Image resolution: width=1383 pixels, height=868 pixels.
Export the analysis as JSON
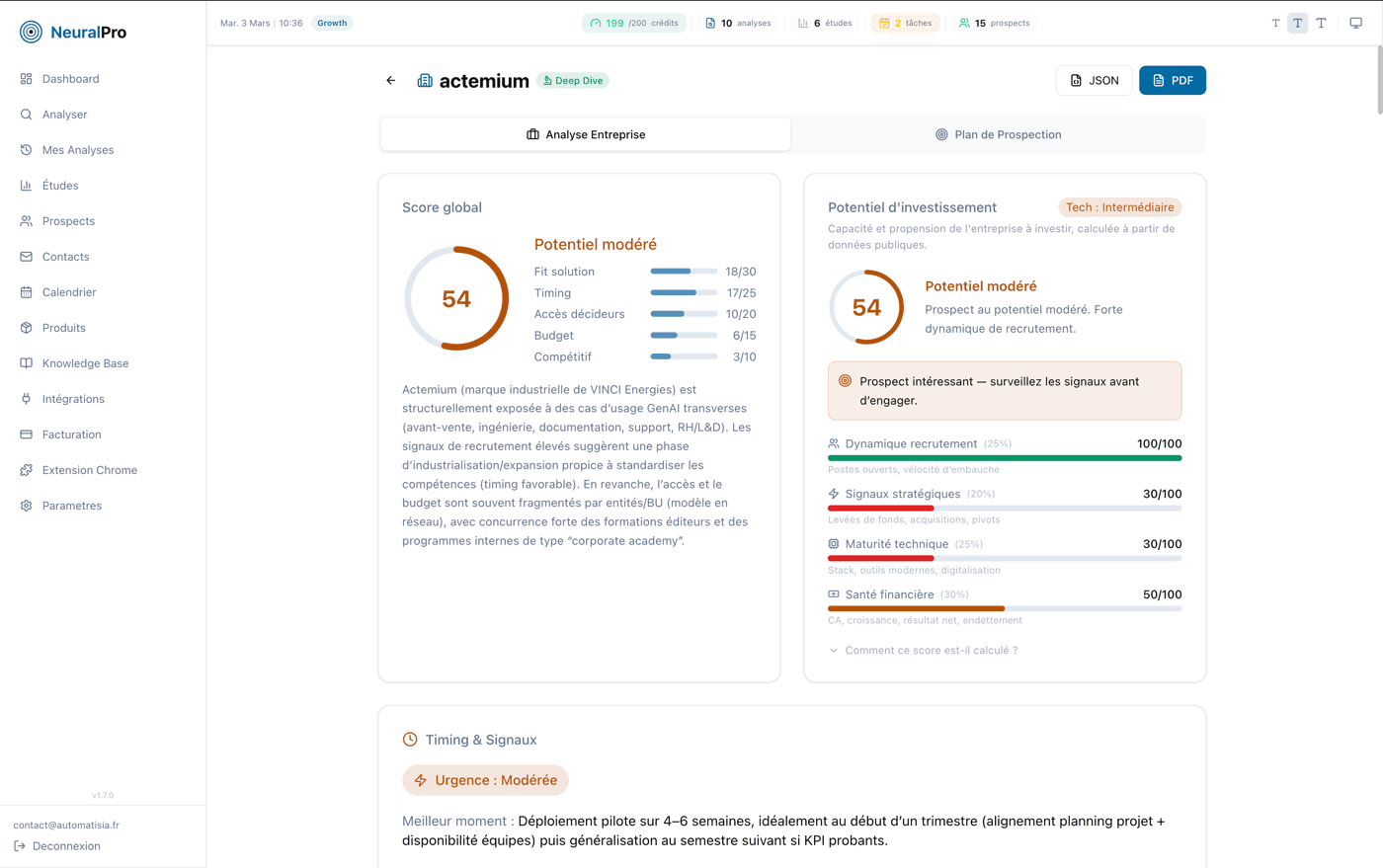pyautogui.click(x=1094, y=80)
